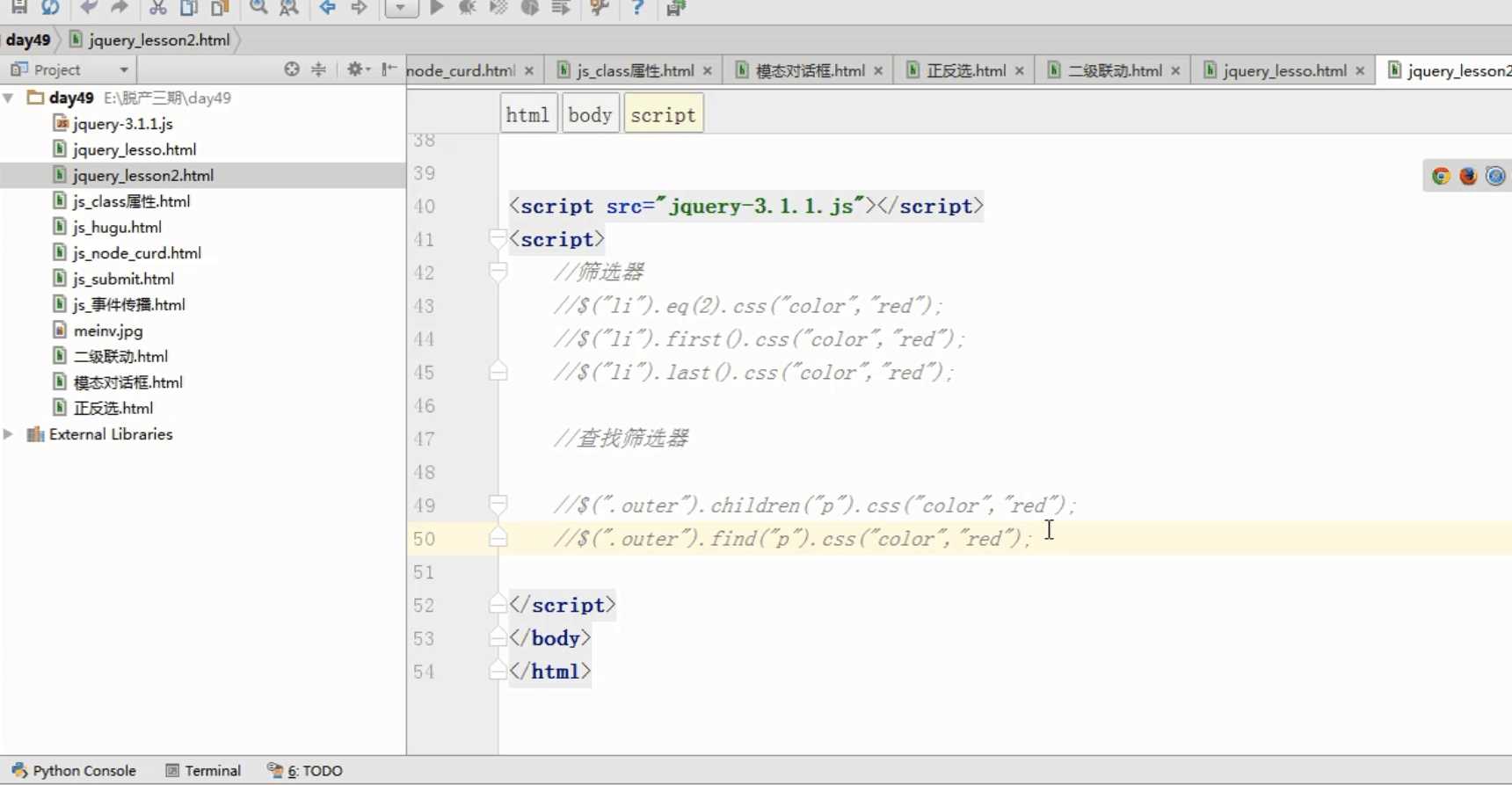The image size is (1512, 785).
Task: Click the last toolbar icon after Help
Action: [x=675, y=8]
